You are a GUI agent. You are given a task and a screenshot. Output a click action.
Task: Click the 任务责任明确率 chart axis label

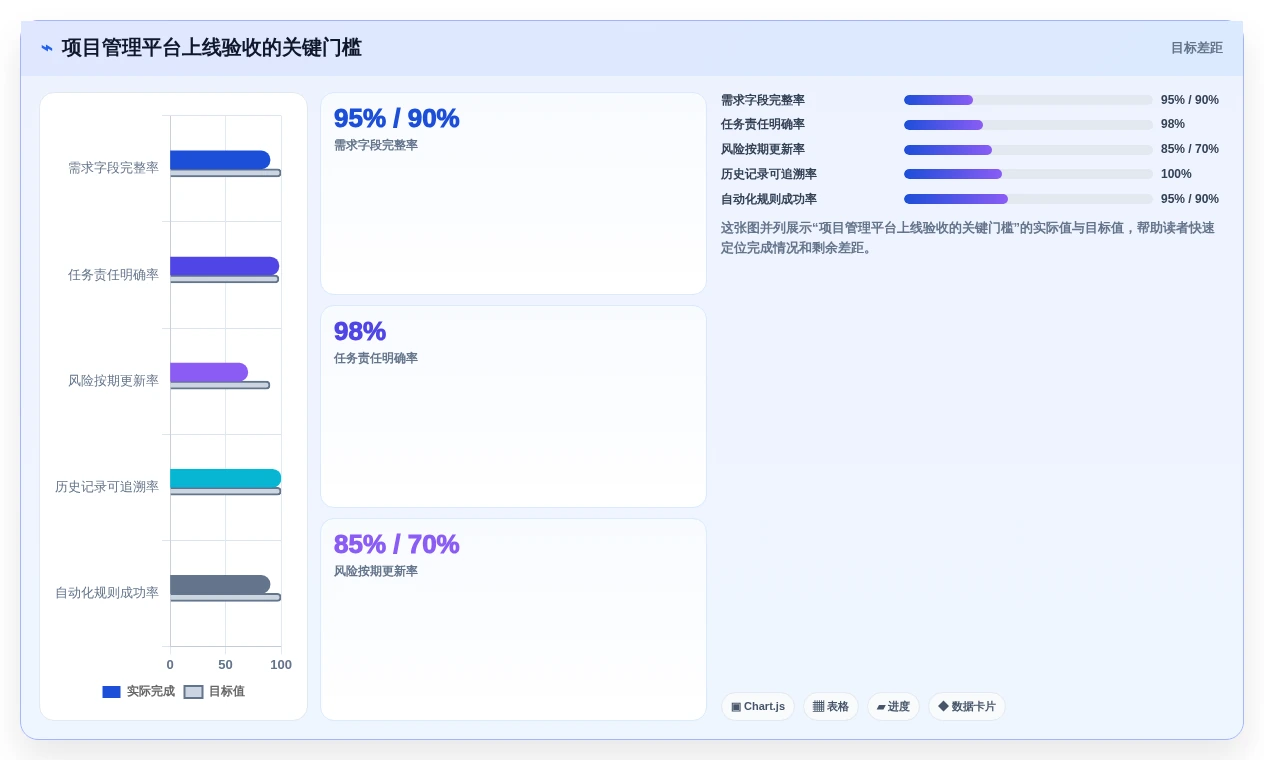113,275
